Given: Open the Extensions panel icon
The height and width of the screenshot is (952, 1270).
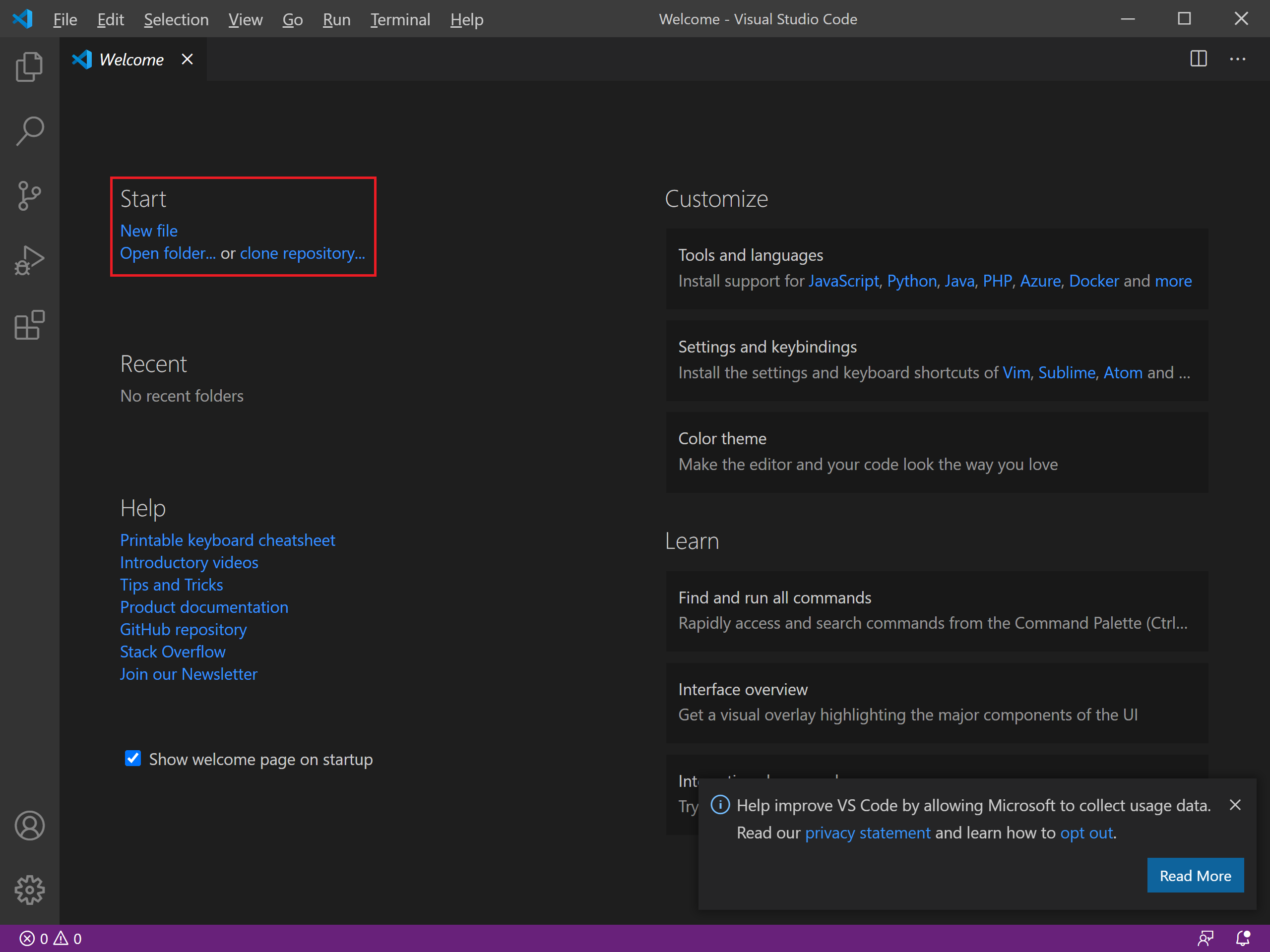Looking at the screenshot, I should pos(29,324).
